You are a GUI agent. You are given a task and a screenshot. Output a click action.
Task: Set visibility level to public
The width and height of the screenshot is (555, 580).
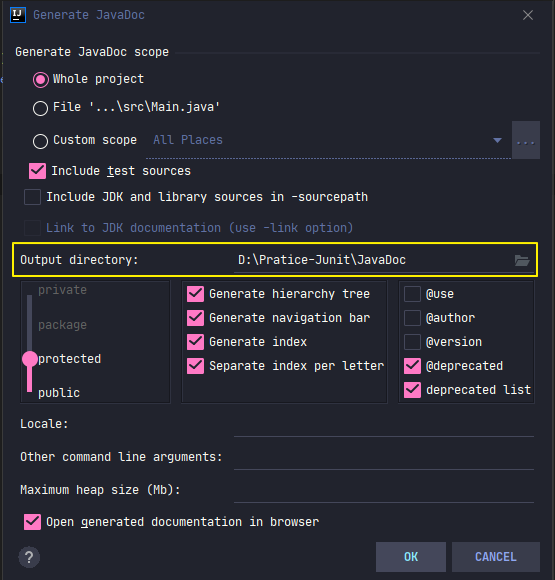(59, 393)
